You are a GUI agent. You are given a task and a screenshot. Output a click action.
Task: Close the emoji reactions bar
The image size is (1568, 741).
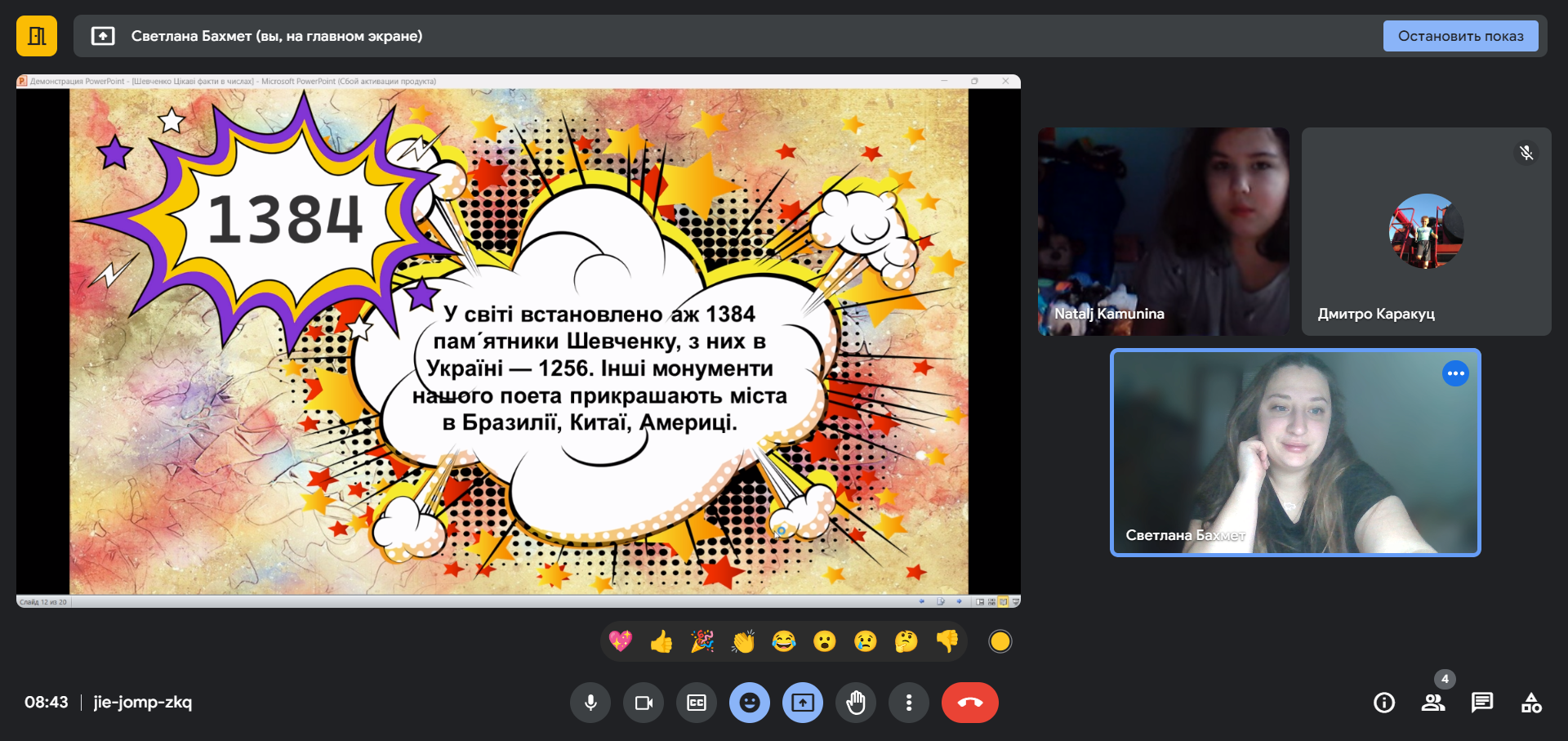tap(750, 703)
